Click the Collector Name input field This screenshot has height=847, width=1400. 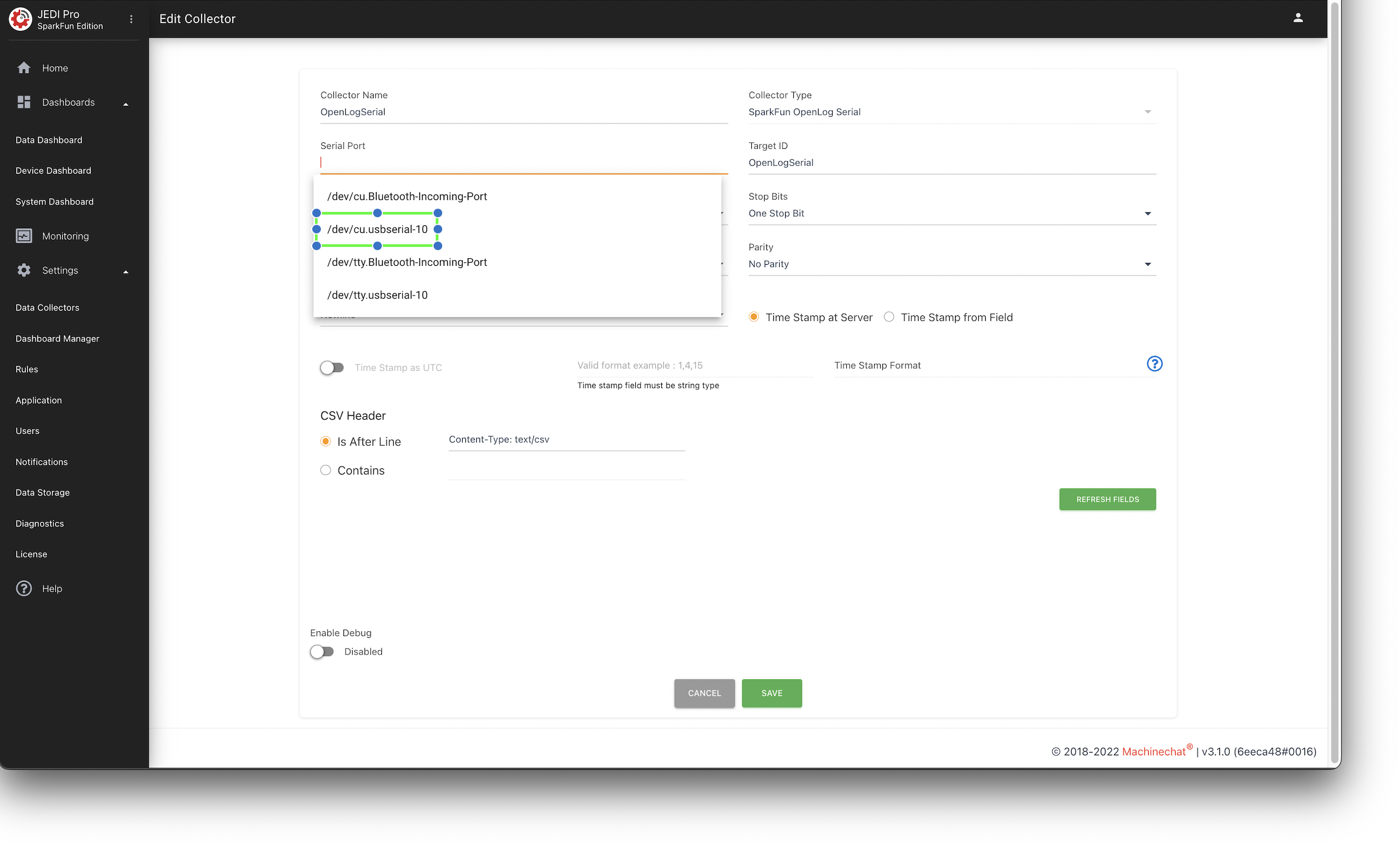[524, 112]
